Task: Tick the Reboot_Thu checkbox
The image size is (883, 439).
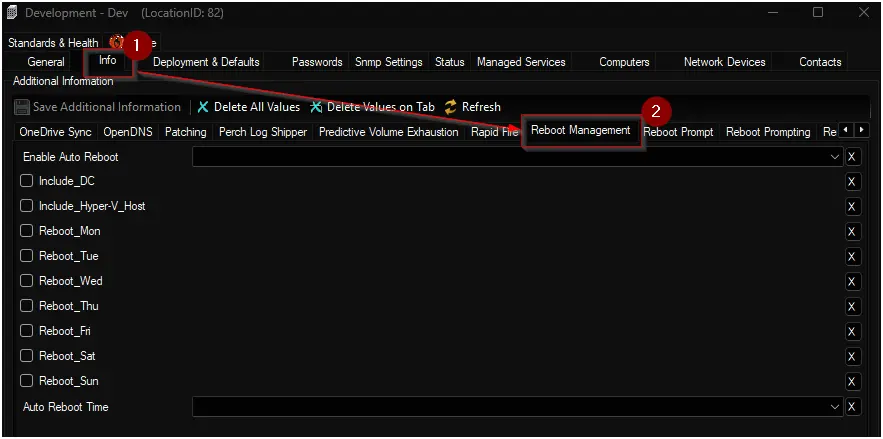Action: tap(26, 306)
